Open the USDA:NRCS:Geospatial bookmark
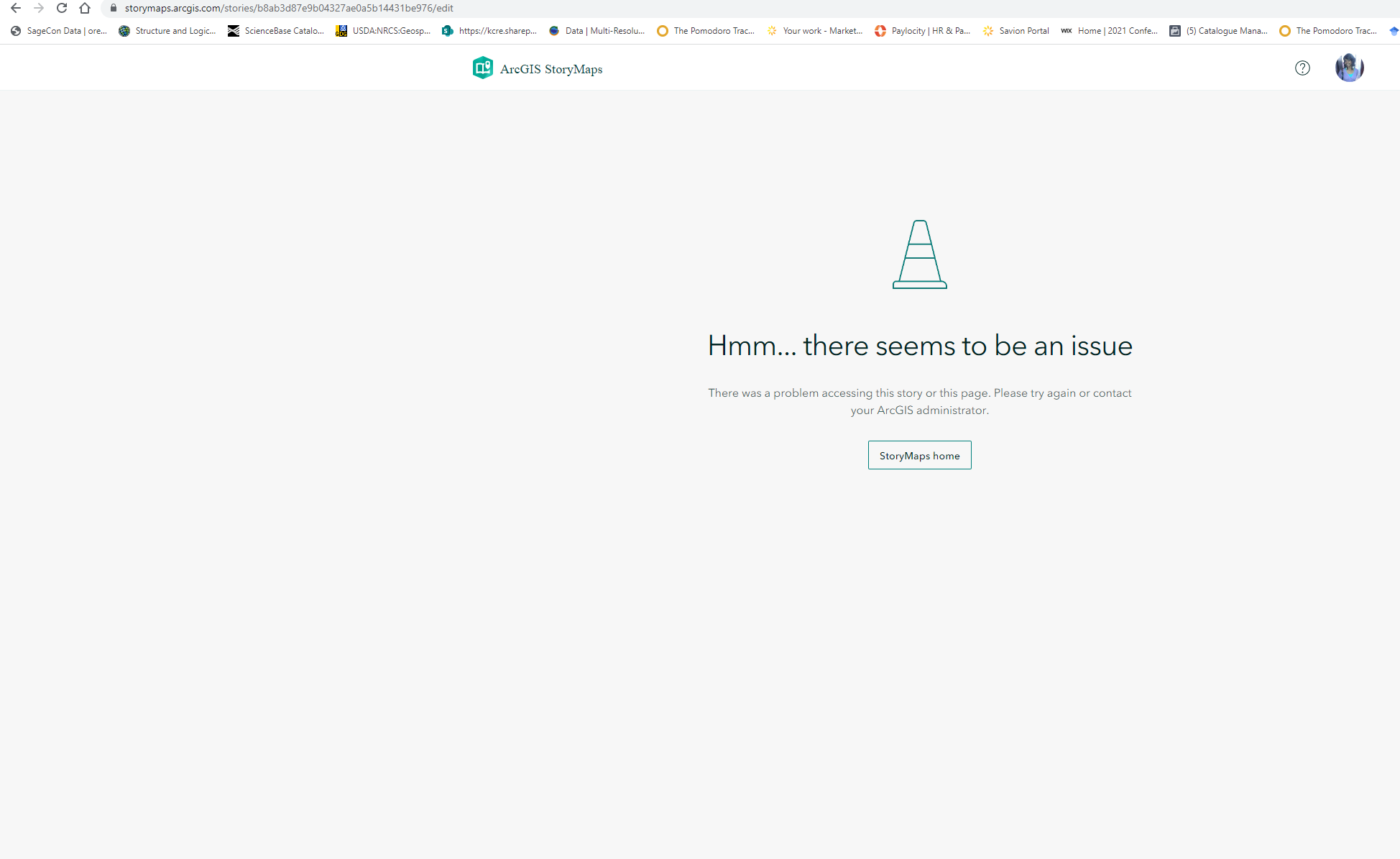Screen dimensions: 1400x859 [383, 30]
